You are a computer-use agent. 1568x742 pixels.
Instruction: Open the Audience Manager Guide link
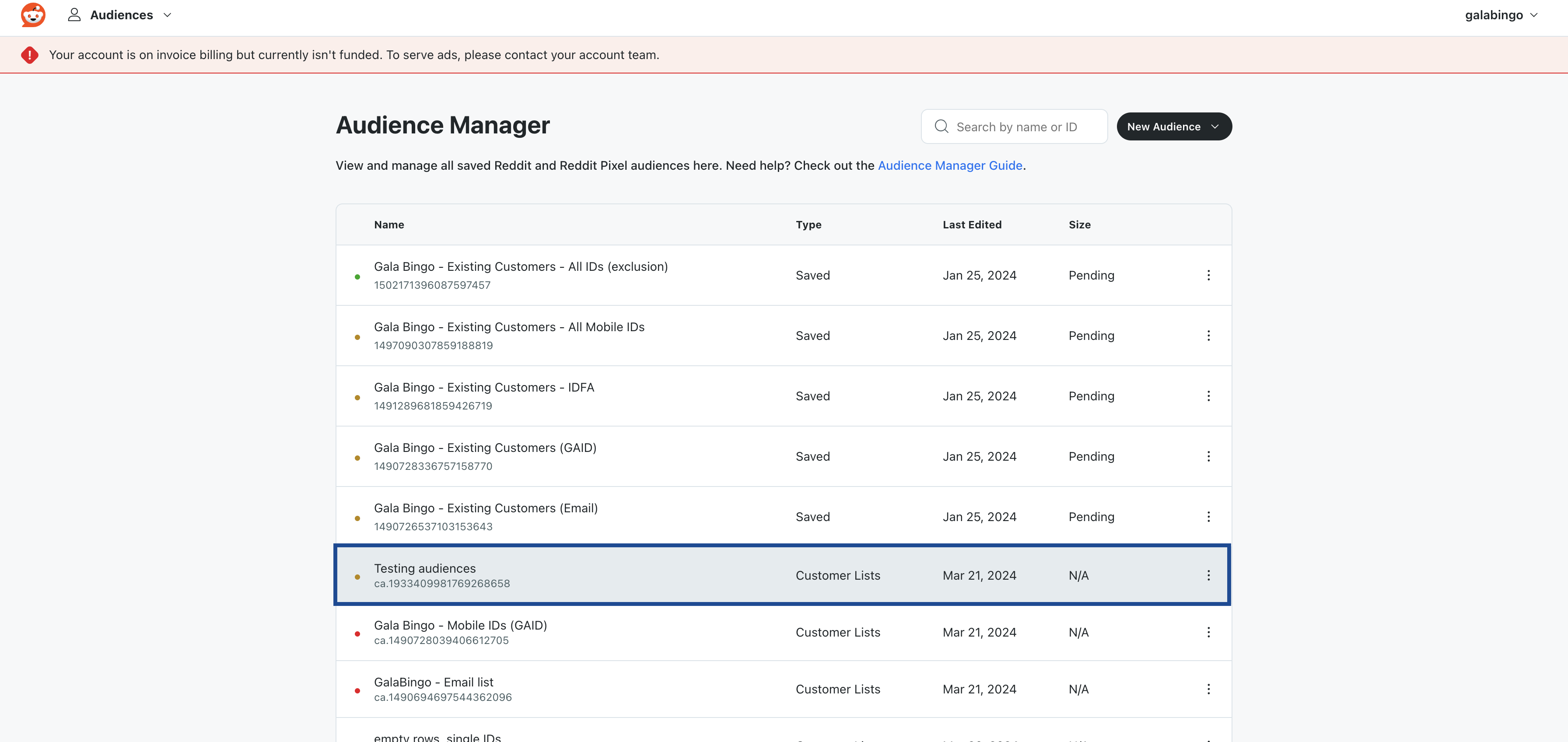click(949, 165)
